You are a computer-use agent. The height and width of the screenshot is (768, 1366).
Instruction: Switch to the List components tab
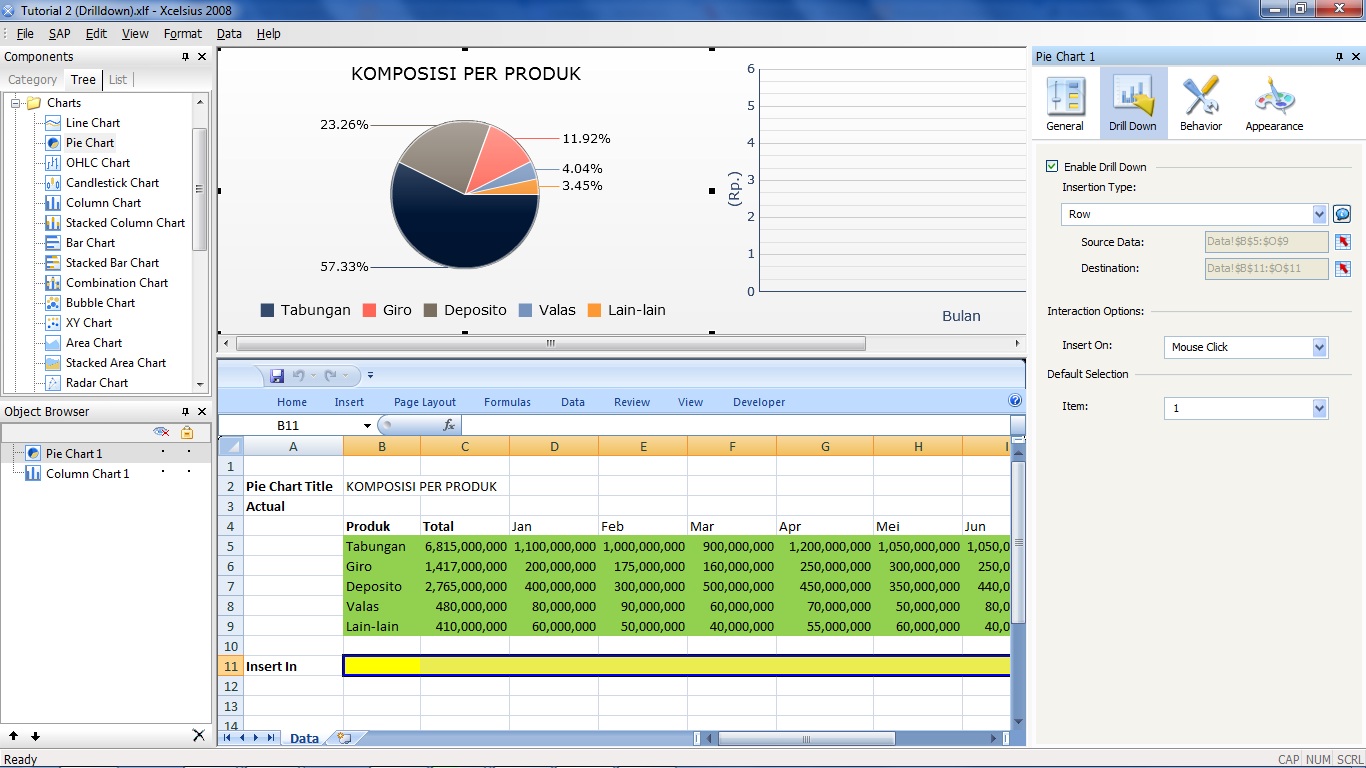tap(118, 80)
